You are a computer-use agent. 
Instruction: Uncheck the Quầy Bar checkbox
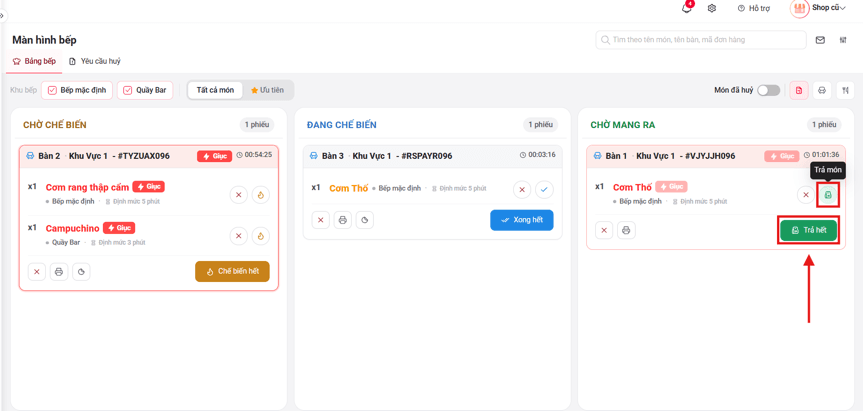128,90
